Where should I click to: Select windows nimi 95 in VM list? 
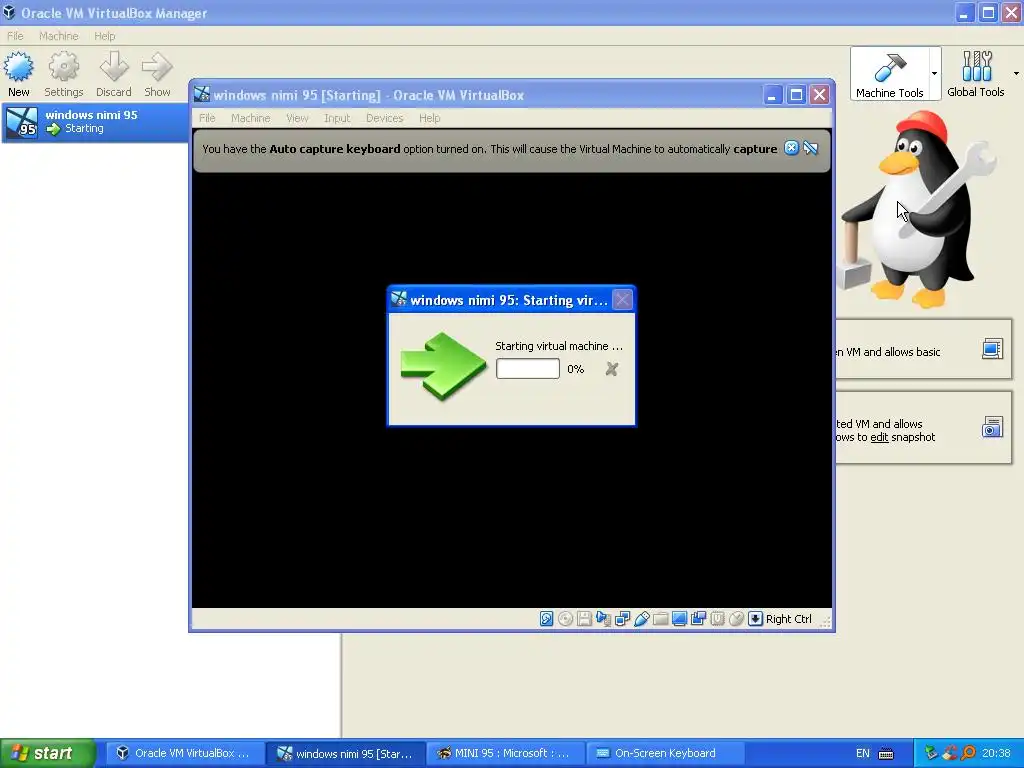95,122
